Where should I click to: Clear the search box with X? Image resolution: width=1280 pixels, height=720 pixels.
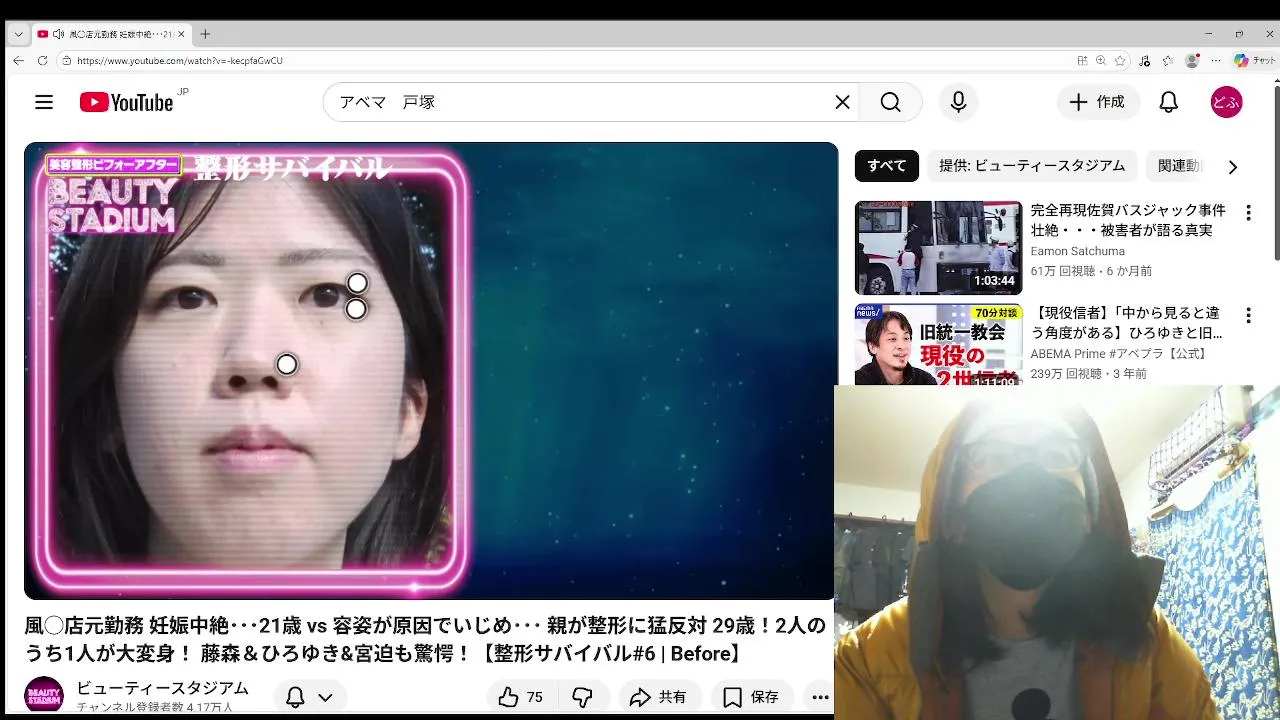[842, 102]
